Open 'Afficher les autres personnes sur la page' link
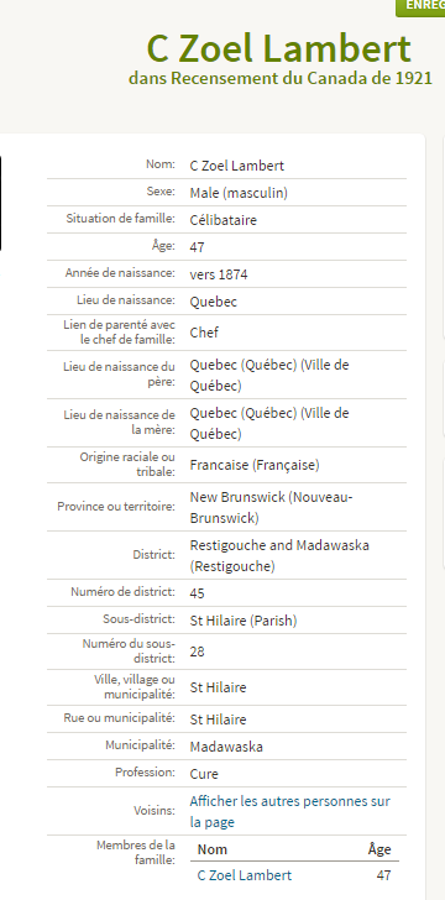 [x=290, y=812]
